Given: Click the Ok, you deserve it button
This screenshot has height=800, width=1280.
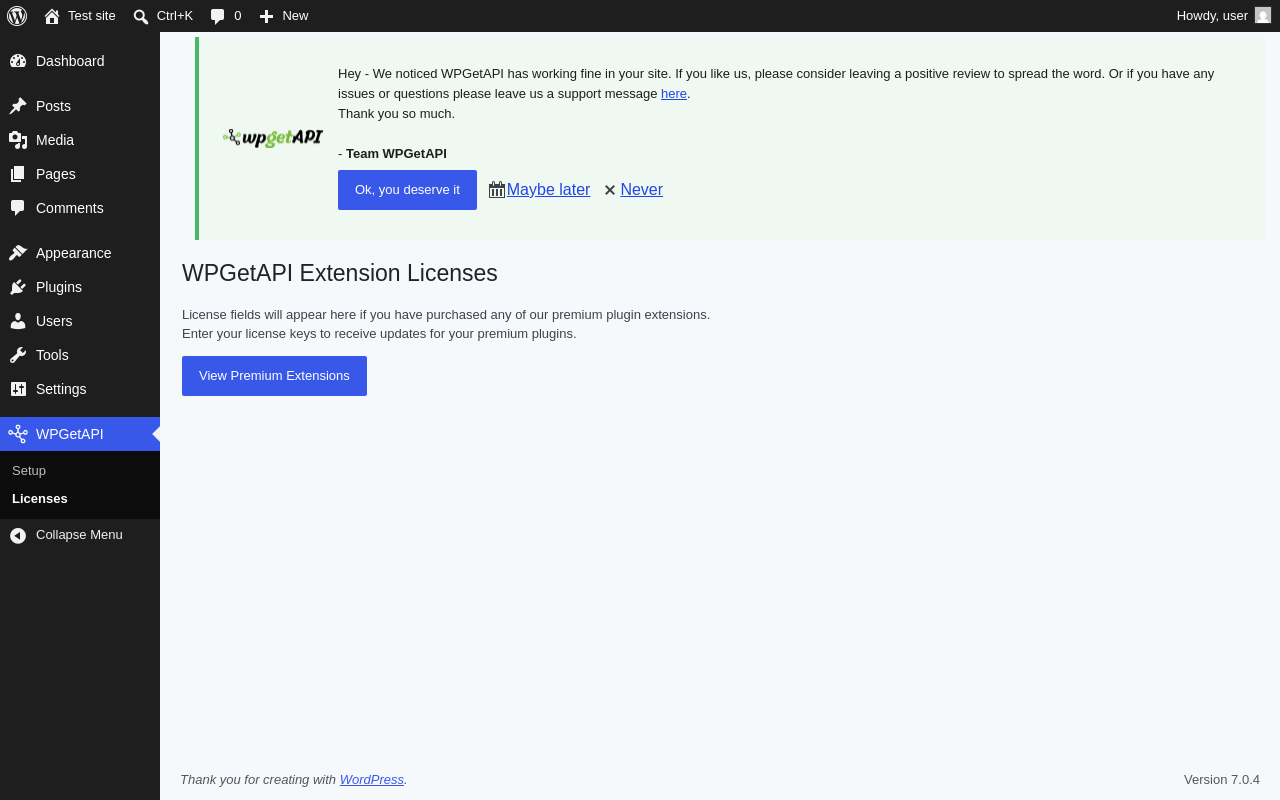Looking at the screenshot, I should point(407,190).
